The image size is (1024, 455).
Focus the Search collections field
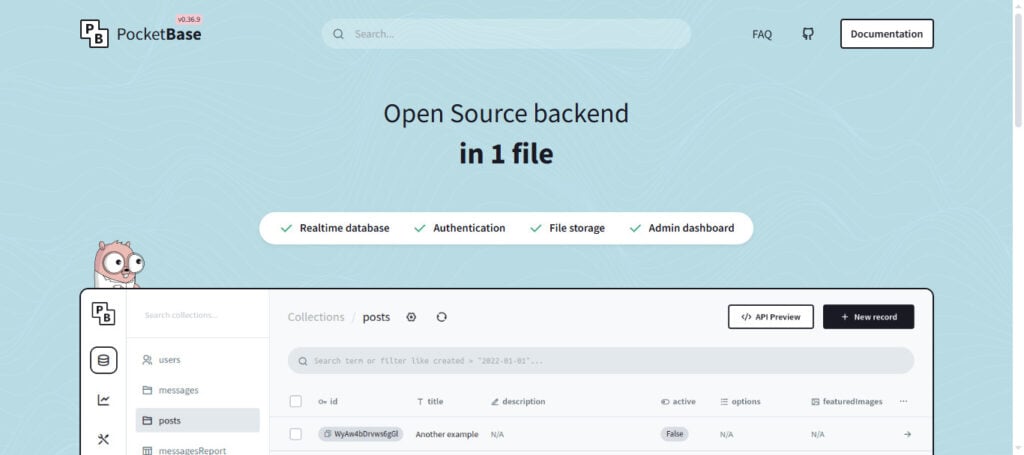click(x=197, y=315)
